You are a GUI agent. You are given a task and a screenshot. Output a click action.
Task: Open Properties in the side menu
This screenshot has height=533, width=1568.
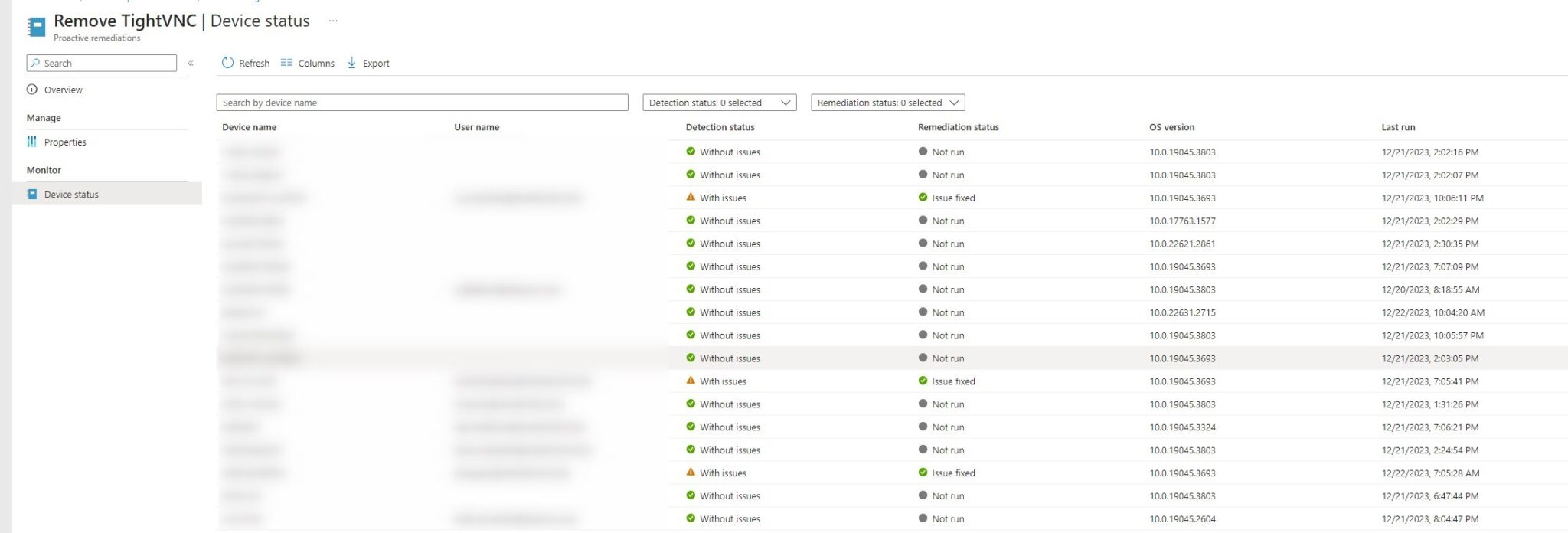pyautogui.click(x=65, y=142)
